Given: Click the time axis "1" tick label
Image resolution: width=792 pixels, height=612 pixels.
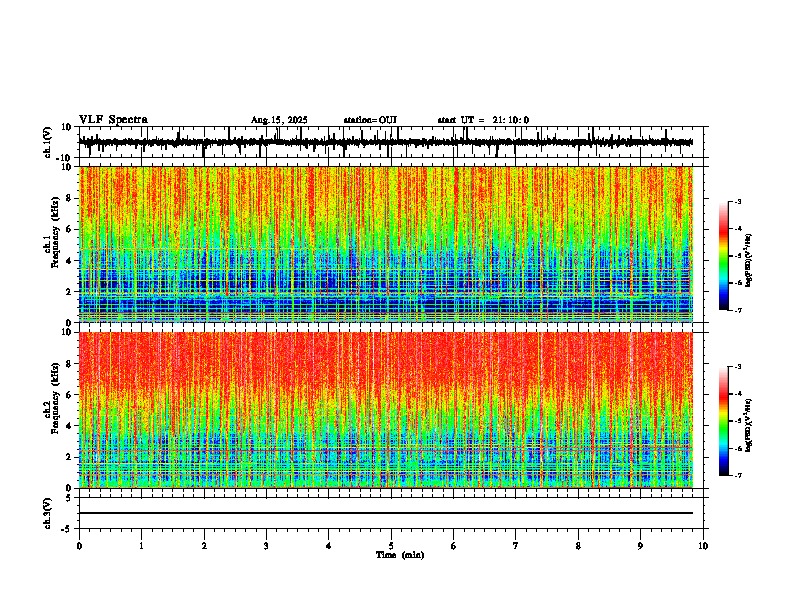Looking at the screenshot, I should click(141, 546).
